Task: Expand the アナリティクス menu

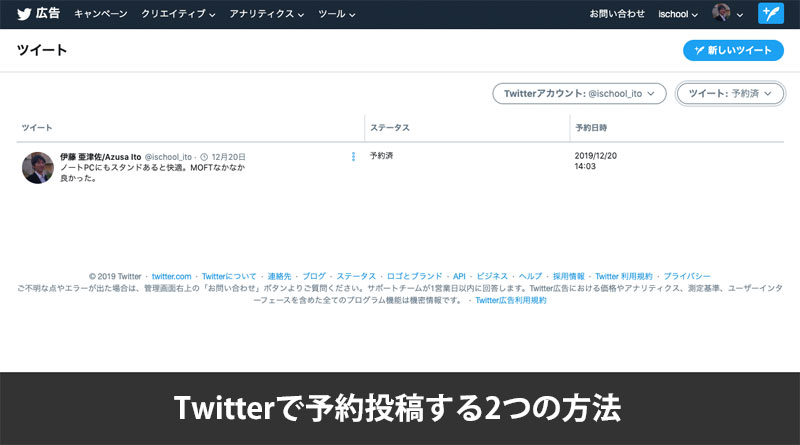Action: point(266,14)
